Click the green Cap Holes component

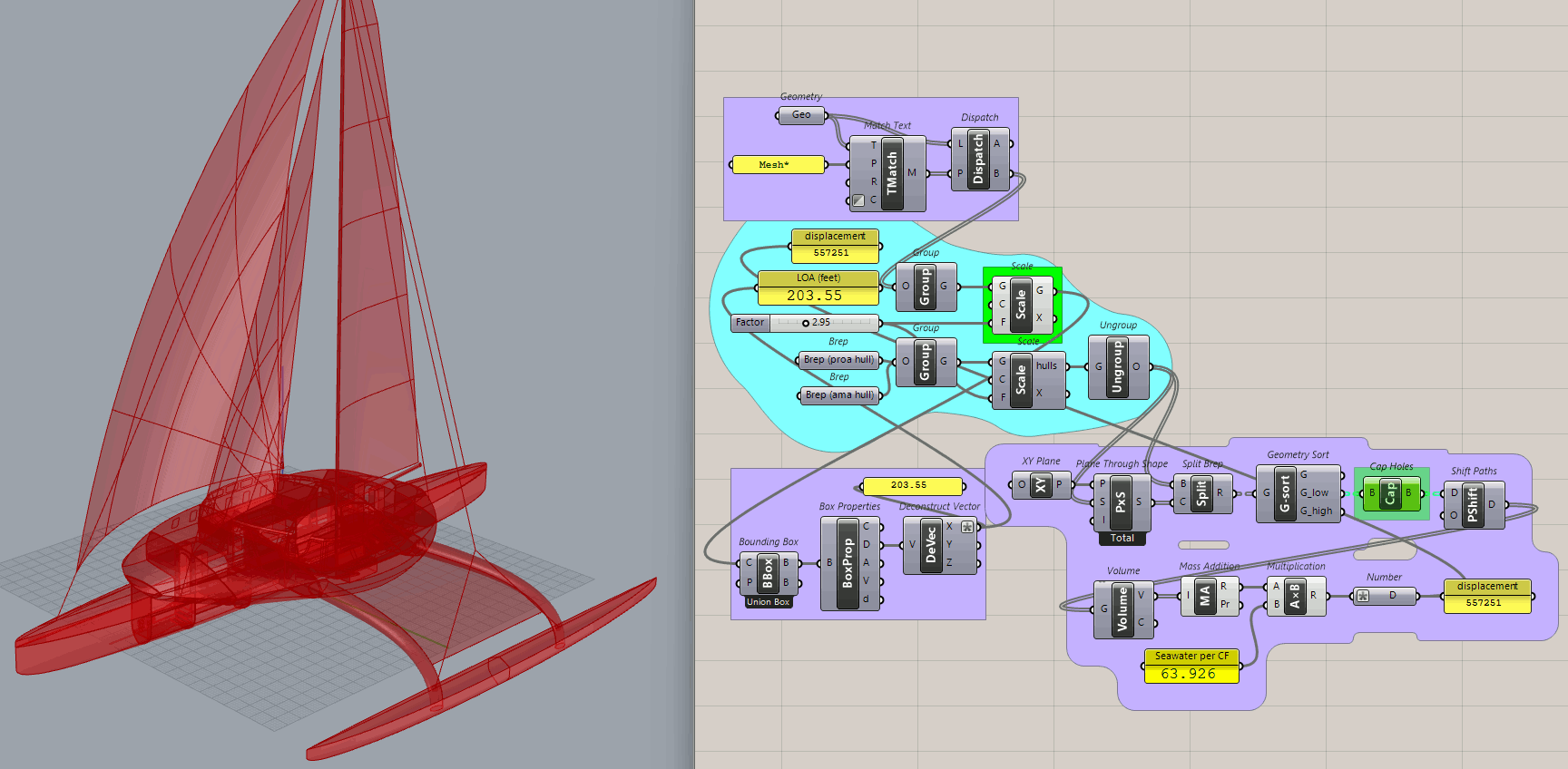tap(1390, 492)
